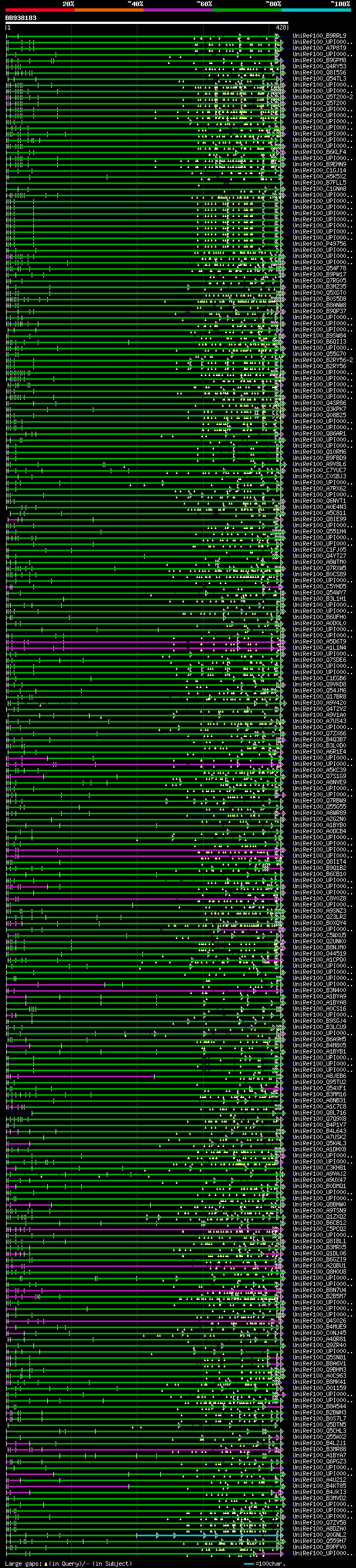Pick the UniRef100_B3MZ35 row label
356x1568 pixels.
[319, 286]
